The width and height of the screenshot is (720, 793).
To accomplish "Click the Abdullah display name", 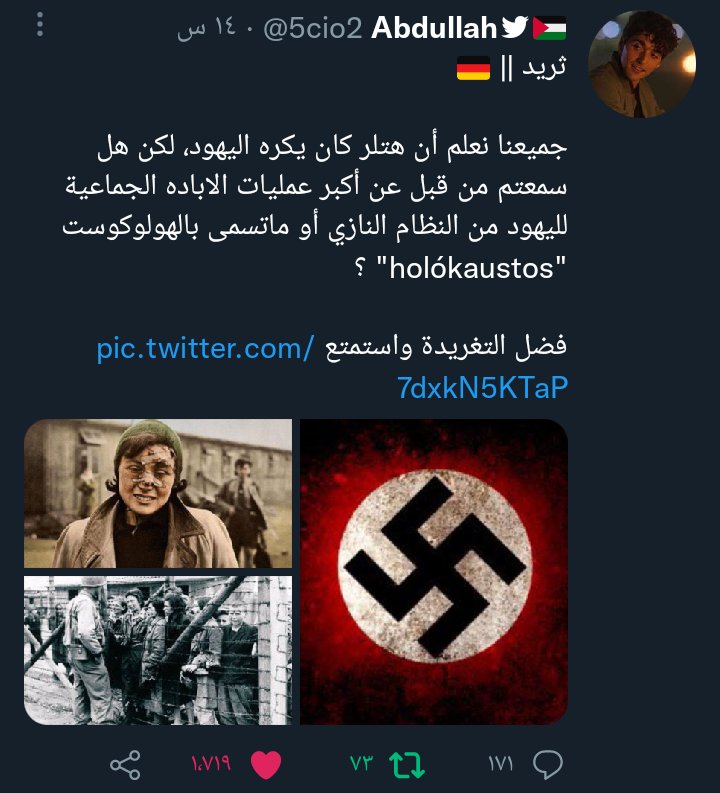I will tap(434, 27).
